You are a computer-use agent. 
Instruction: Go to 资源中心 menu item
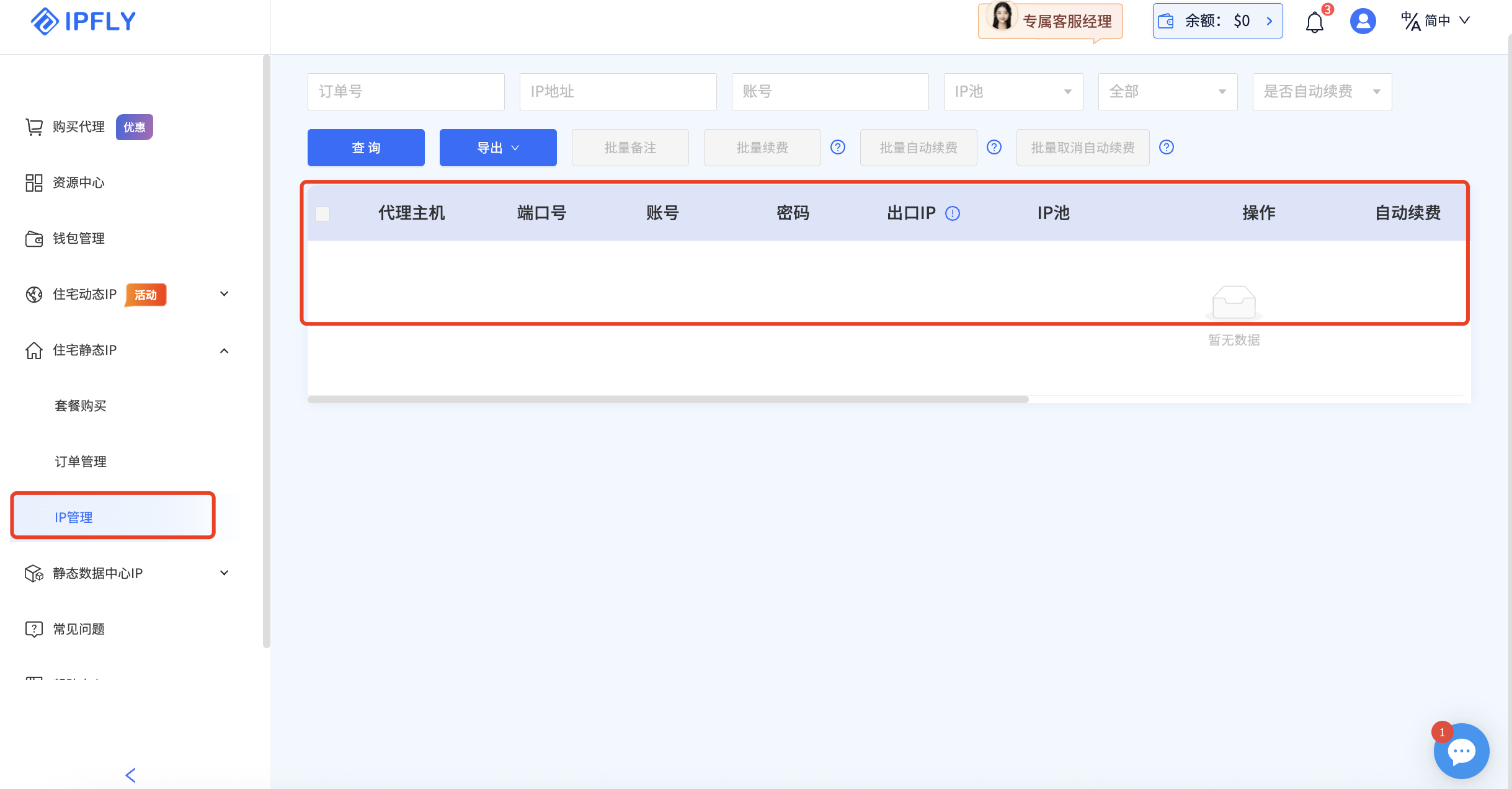coord(79,183)
